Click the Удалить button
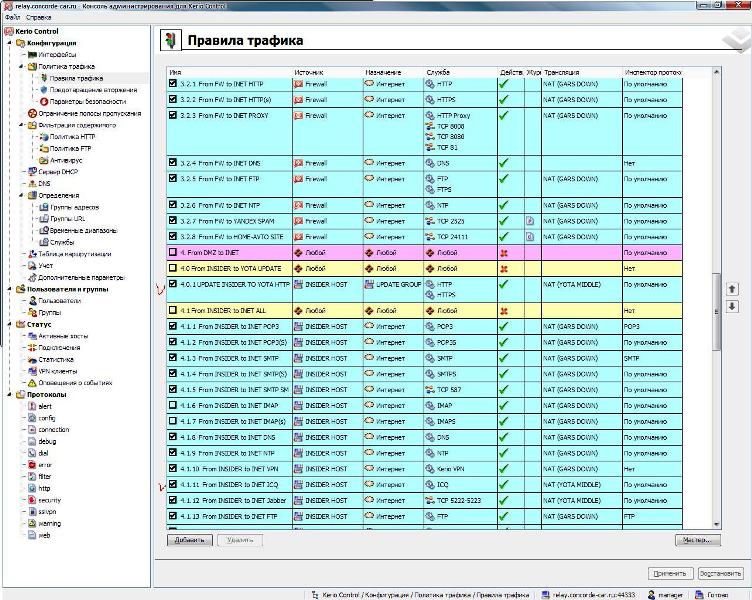The width and height of the screenshot is (752, 600). click(240, 540)
